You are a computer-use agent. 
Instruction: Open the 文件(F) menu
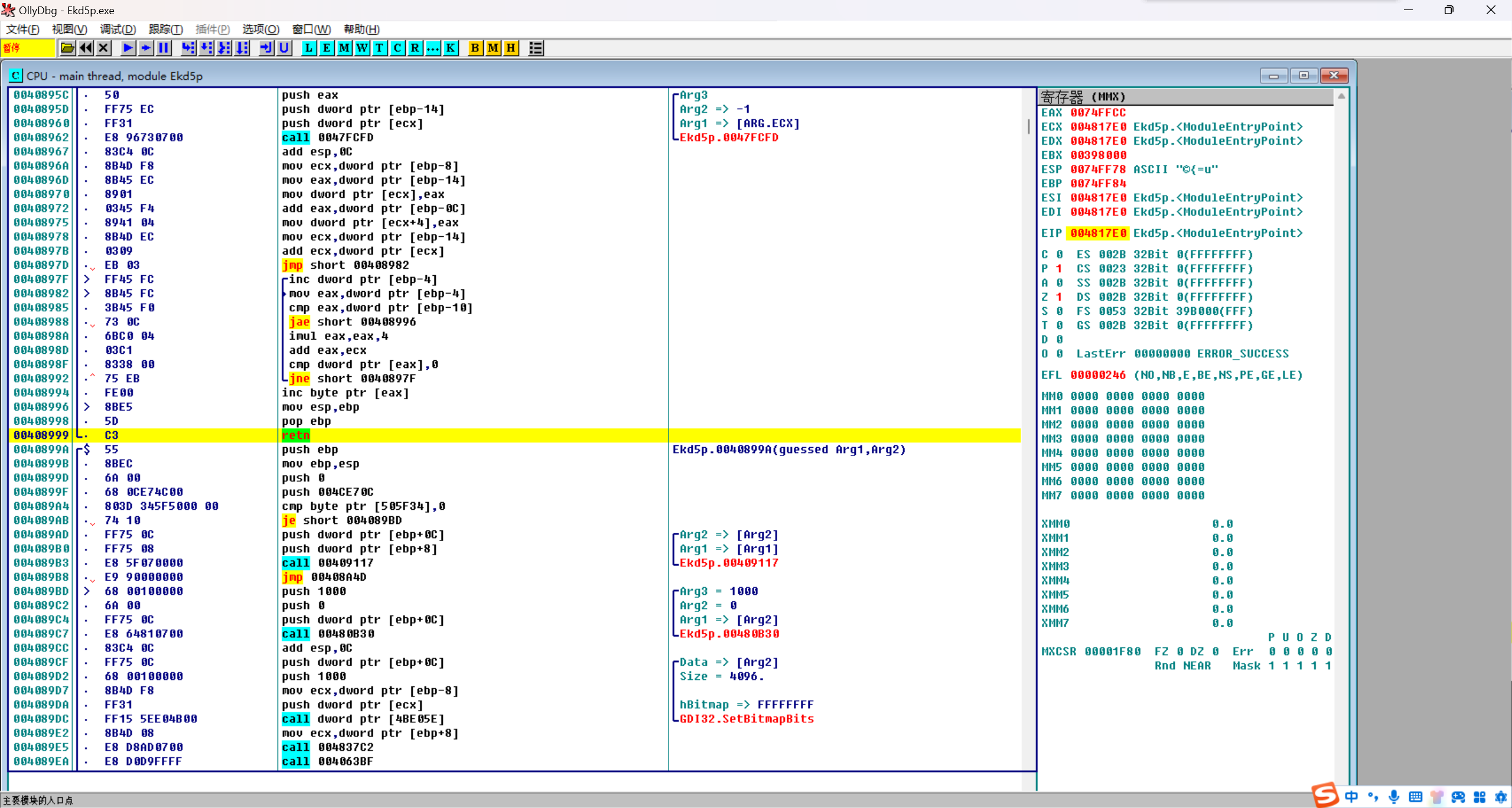pos(22,30)
